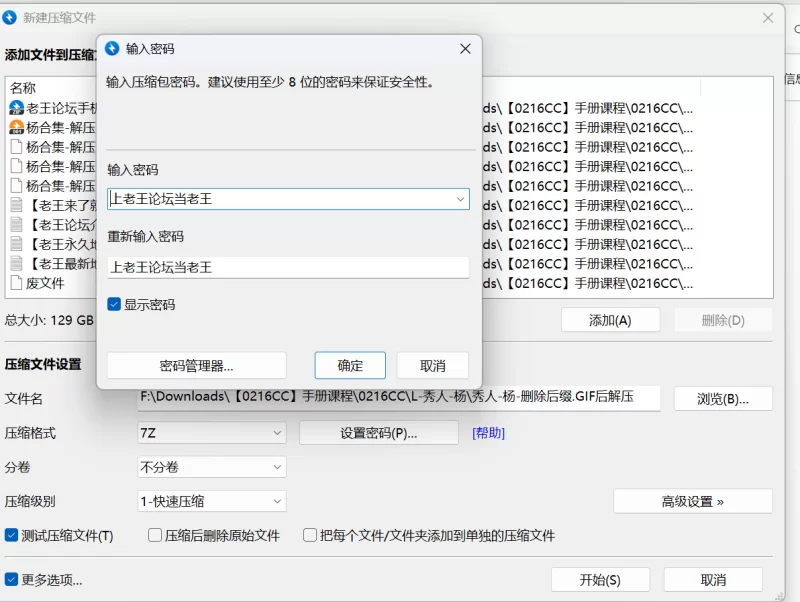Close the 输入密码 dialog
Image resolution: width=800 pixels, height=602 pixels.
tap(465, 49)
